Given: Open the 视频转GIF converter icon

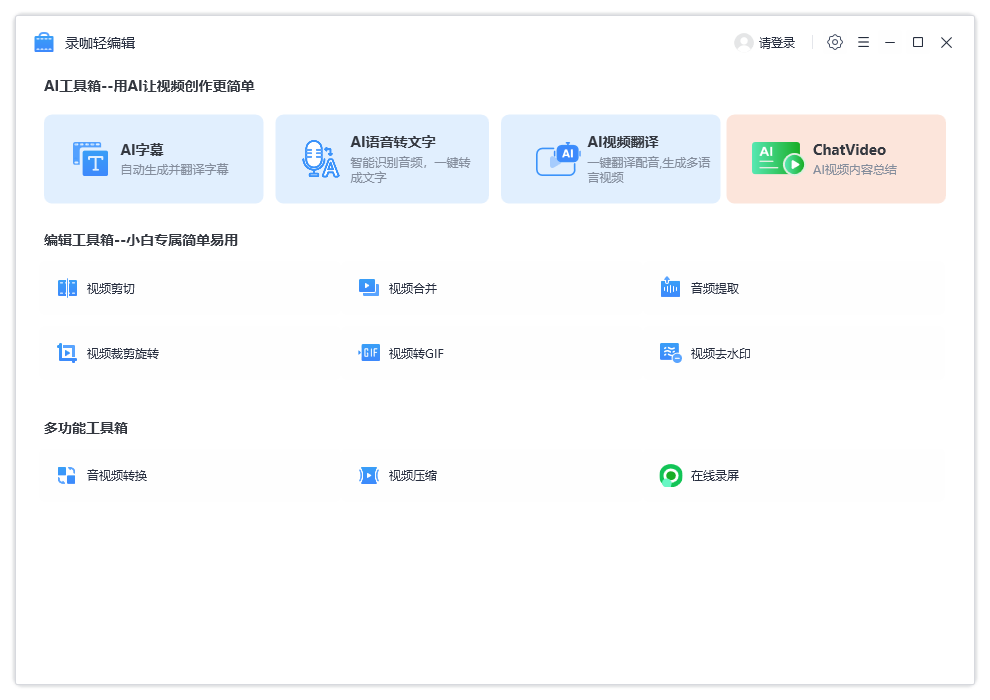Looking at the screenshot, I should tap(369, 352).
